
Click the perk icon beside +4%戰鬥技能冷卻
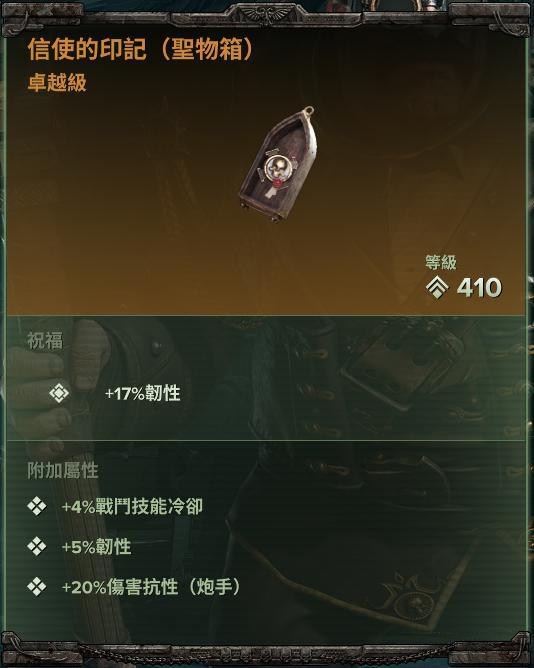click(x=37, y=507)
